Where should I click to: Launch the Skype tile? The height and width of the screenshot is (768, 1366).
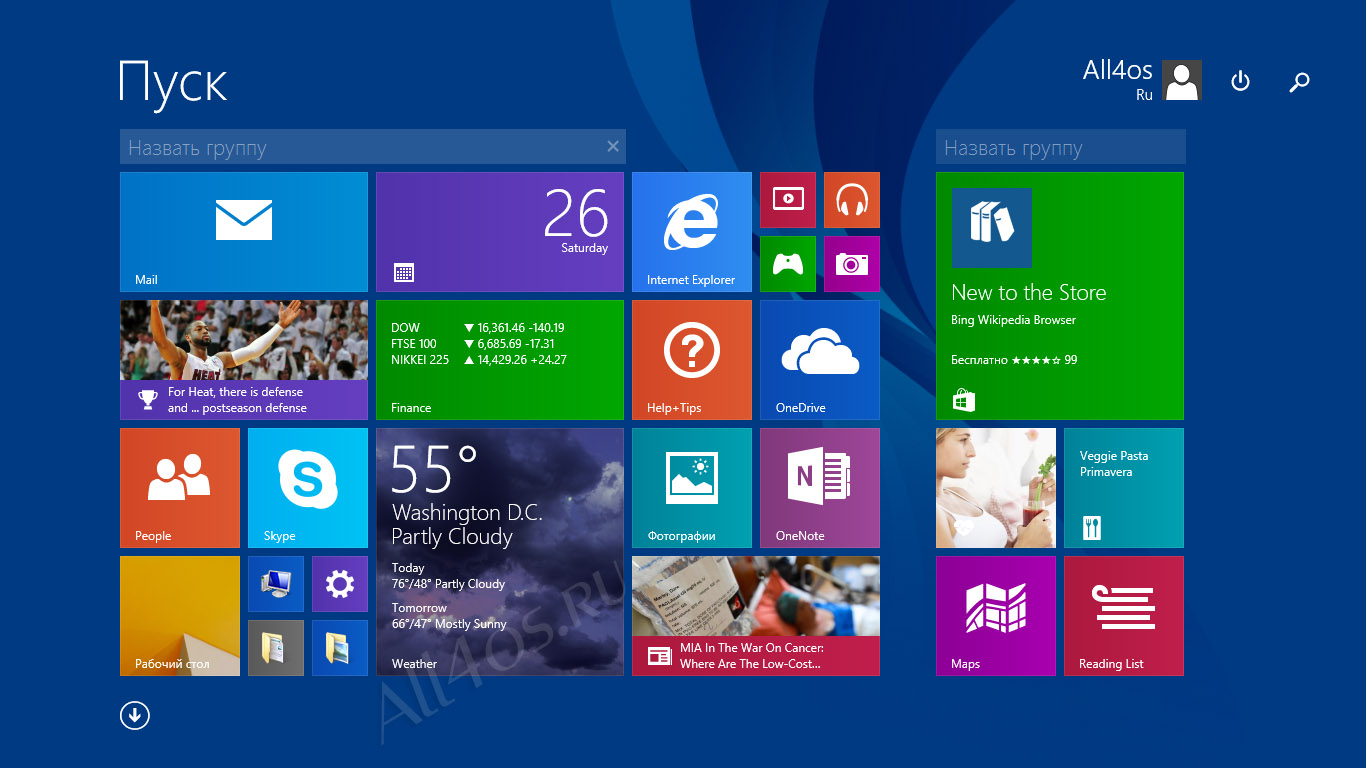click(308, 488)
